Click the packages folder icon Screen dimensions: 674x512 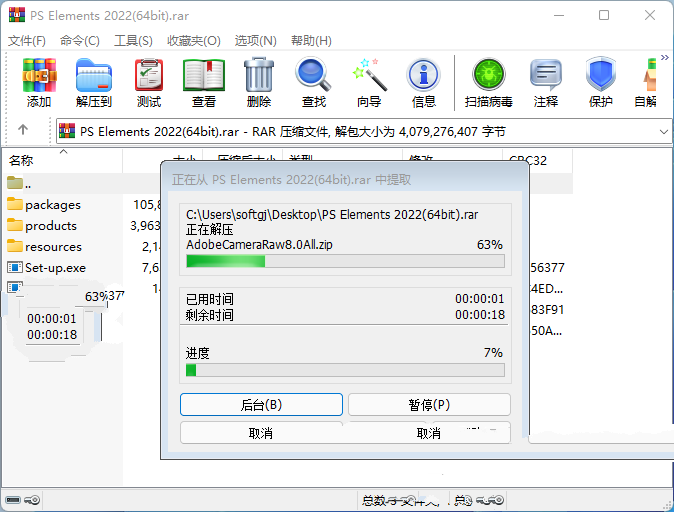tap(15, 204)
